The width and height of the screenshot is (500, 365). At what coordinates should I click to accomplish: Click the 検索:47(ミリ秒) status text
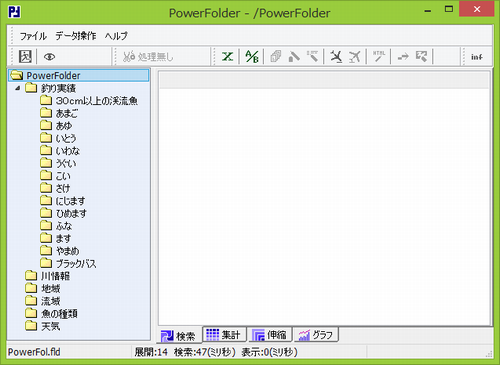click(x=205, y=352)
